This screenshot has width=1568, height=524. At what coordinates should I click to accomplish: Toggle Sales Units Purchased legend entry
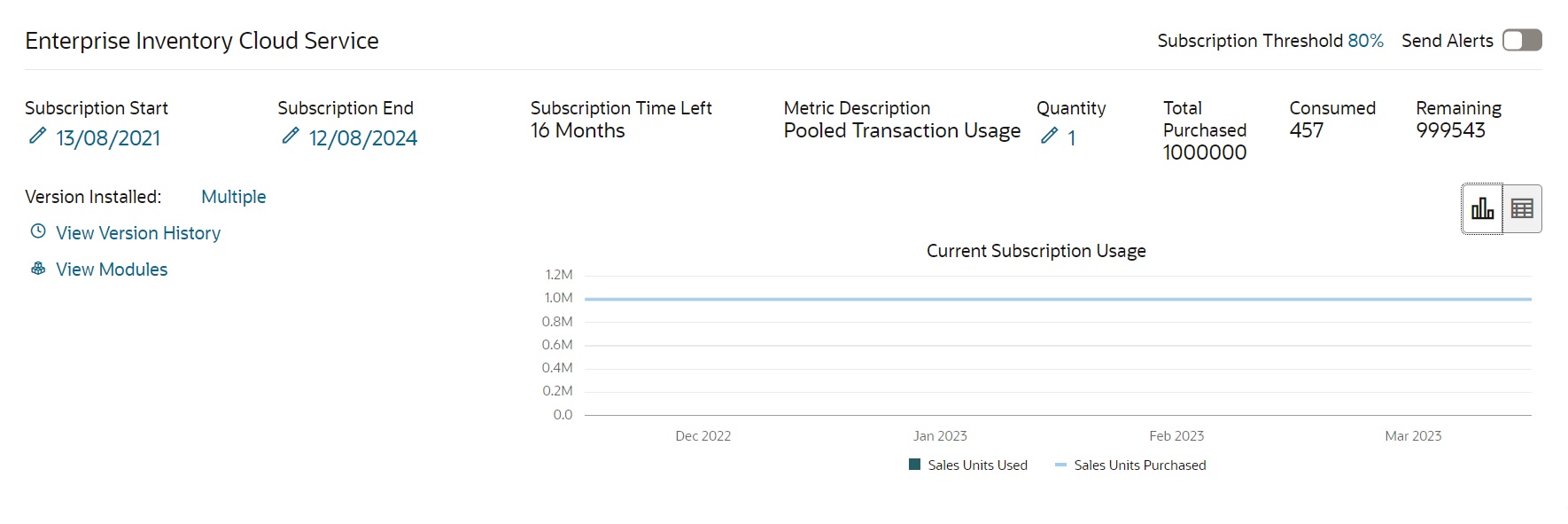pos(1130,465)
